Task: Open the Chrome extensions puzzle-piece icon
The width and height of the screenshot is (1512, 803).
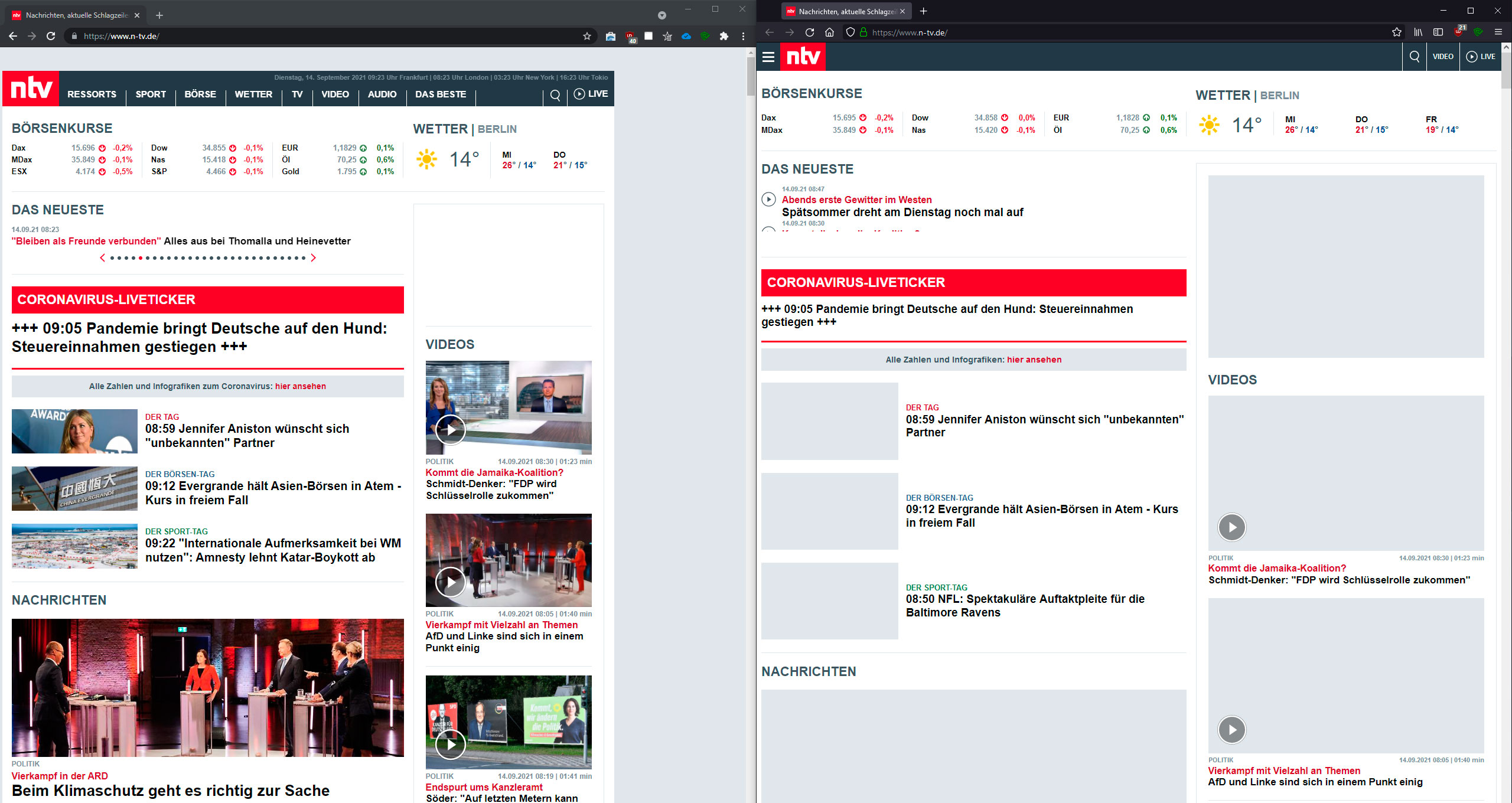Action: tap(725, 36)
